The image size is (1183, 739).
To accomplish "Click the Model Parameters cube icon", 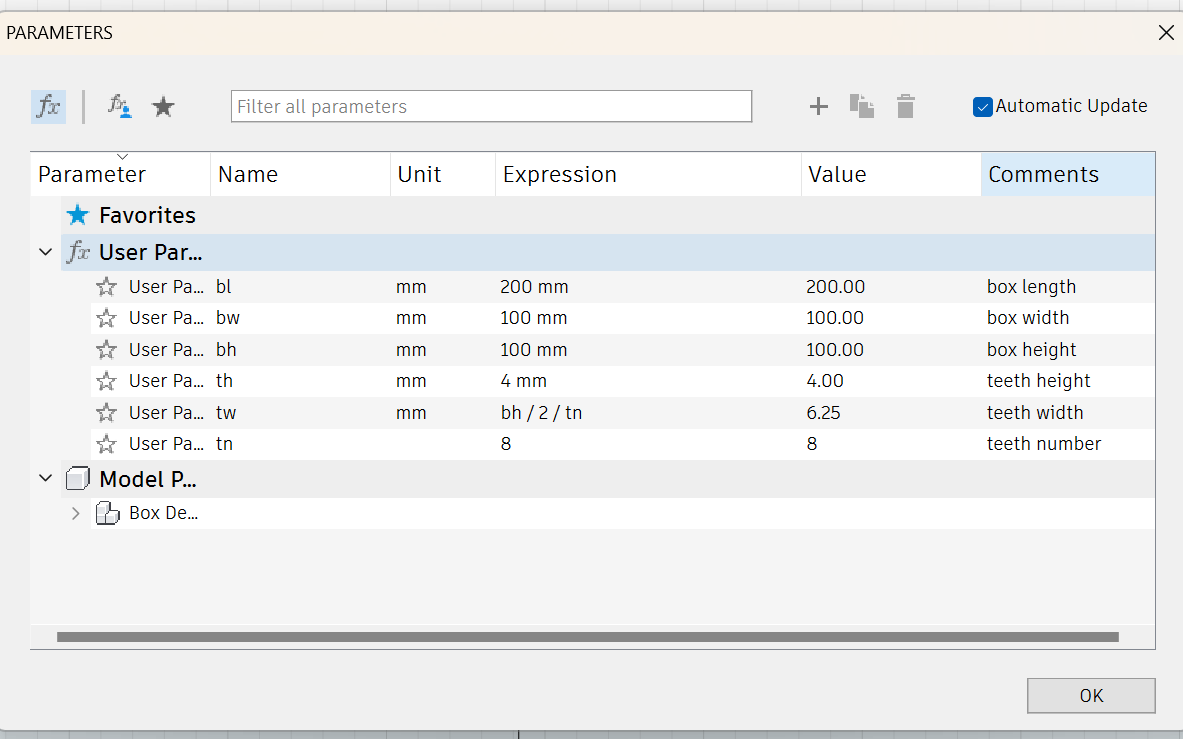I will click(78, 480).
